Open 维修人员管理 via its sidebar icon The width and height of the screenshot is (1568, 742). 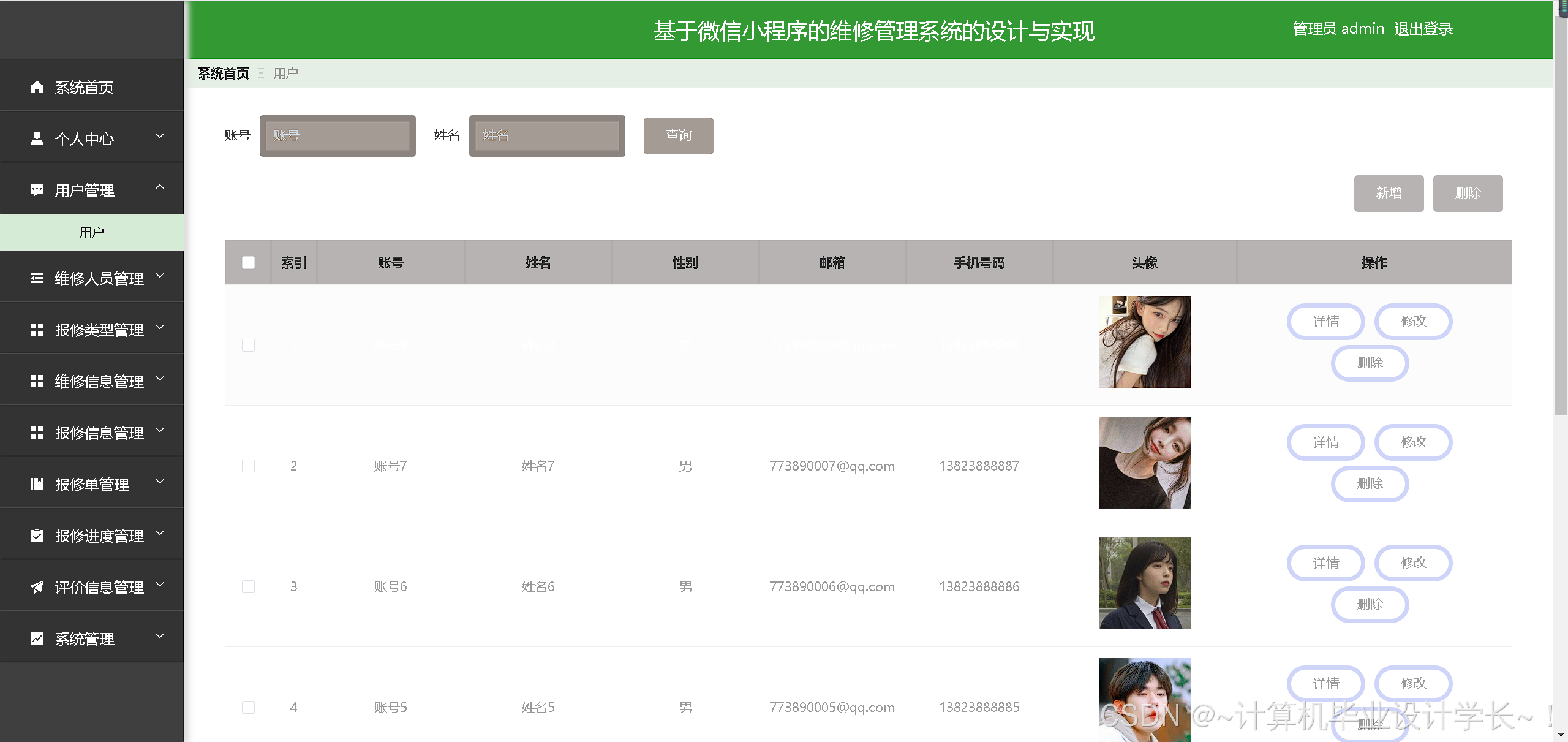(x=37, y=278)
